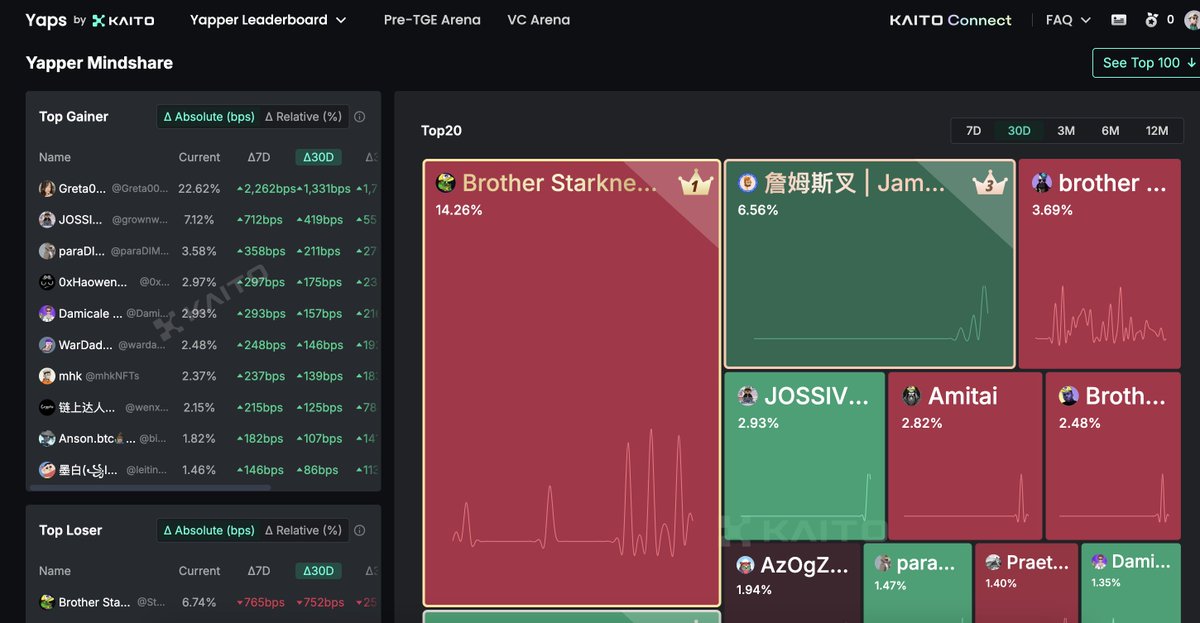This screenshot has width=1200, height=623.
Task: Click 0xHaowen avatar in Top Gainer list
Action: [x=47, y=283]
